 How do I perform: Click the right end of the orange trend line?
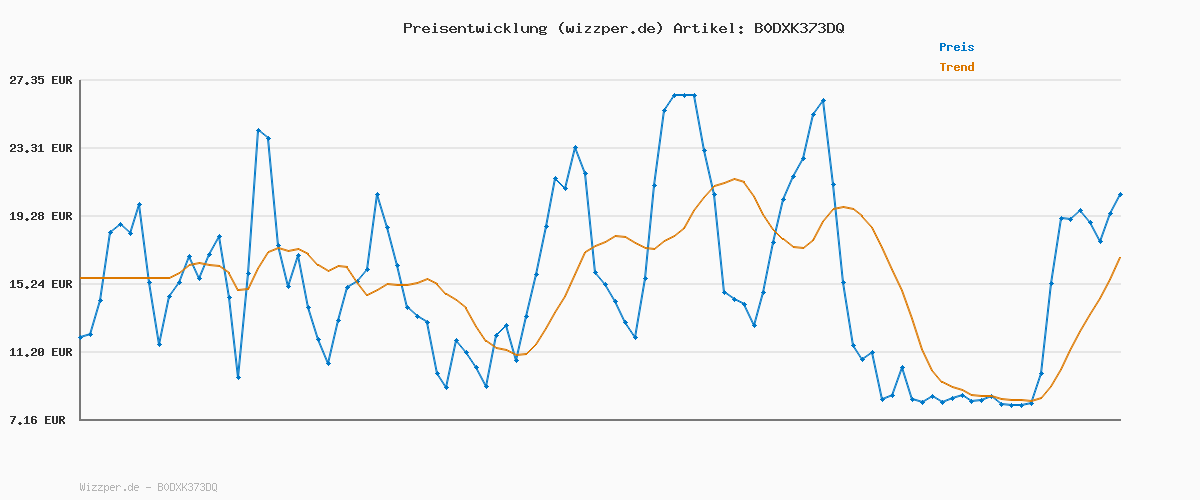point(1120,258)
